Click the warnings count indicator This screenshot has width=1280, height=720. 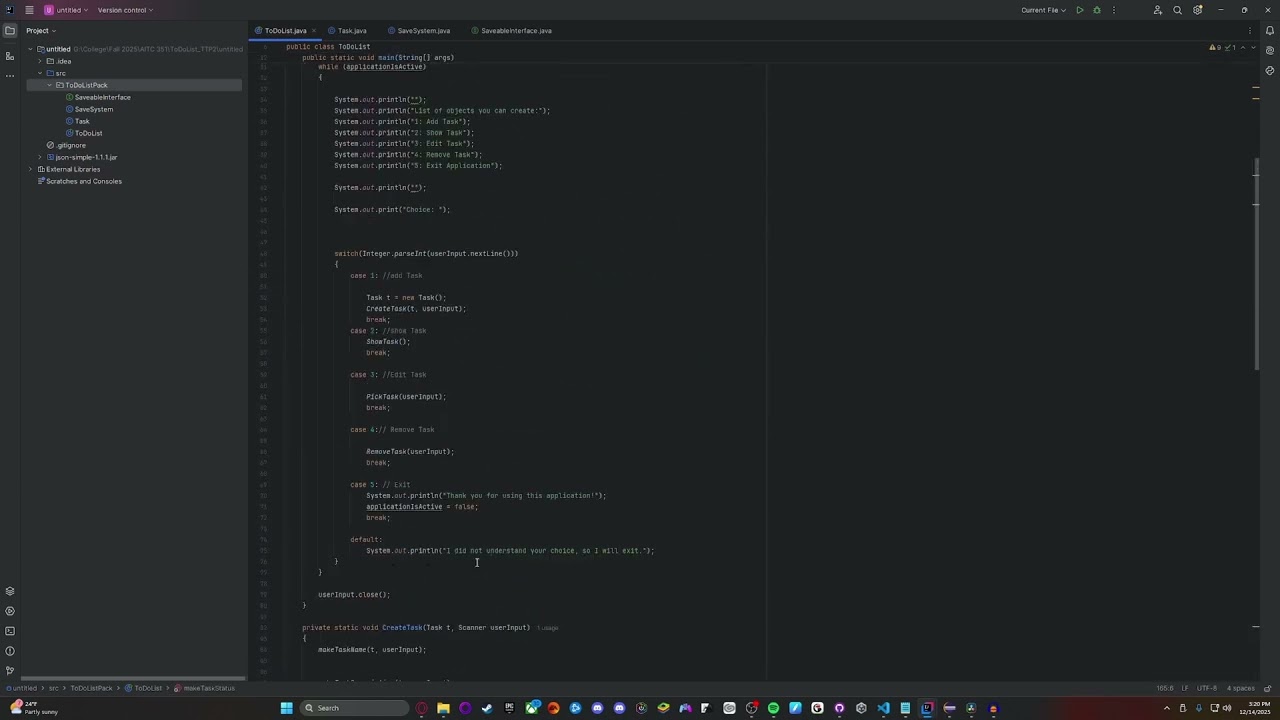(1217, 47)
